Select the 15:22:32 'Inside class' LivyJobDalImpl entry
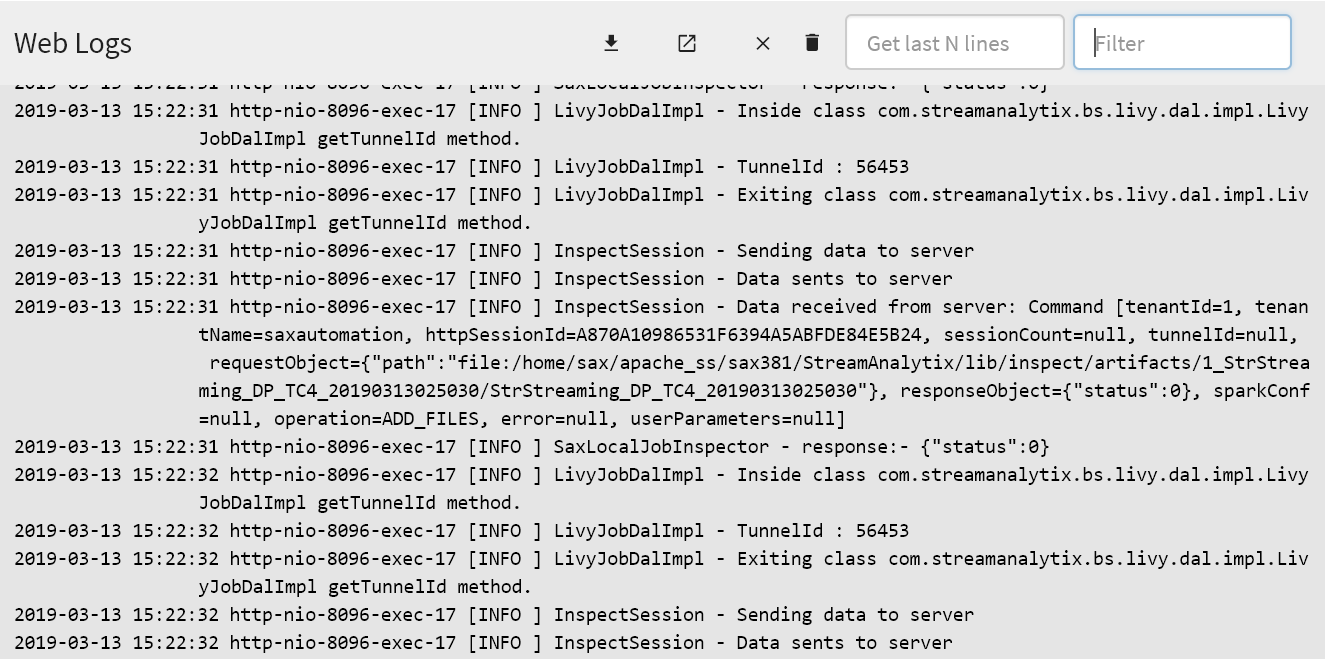1325x659 pixels. coord(660,475)
